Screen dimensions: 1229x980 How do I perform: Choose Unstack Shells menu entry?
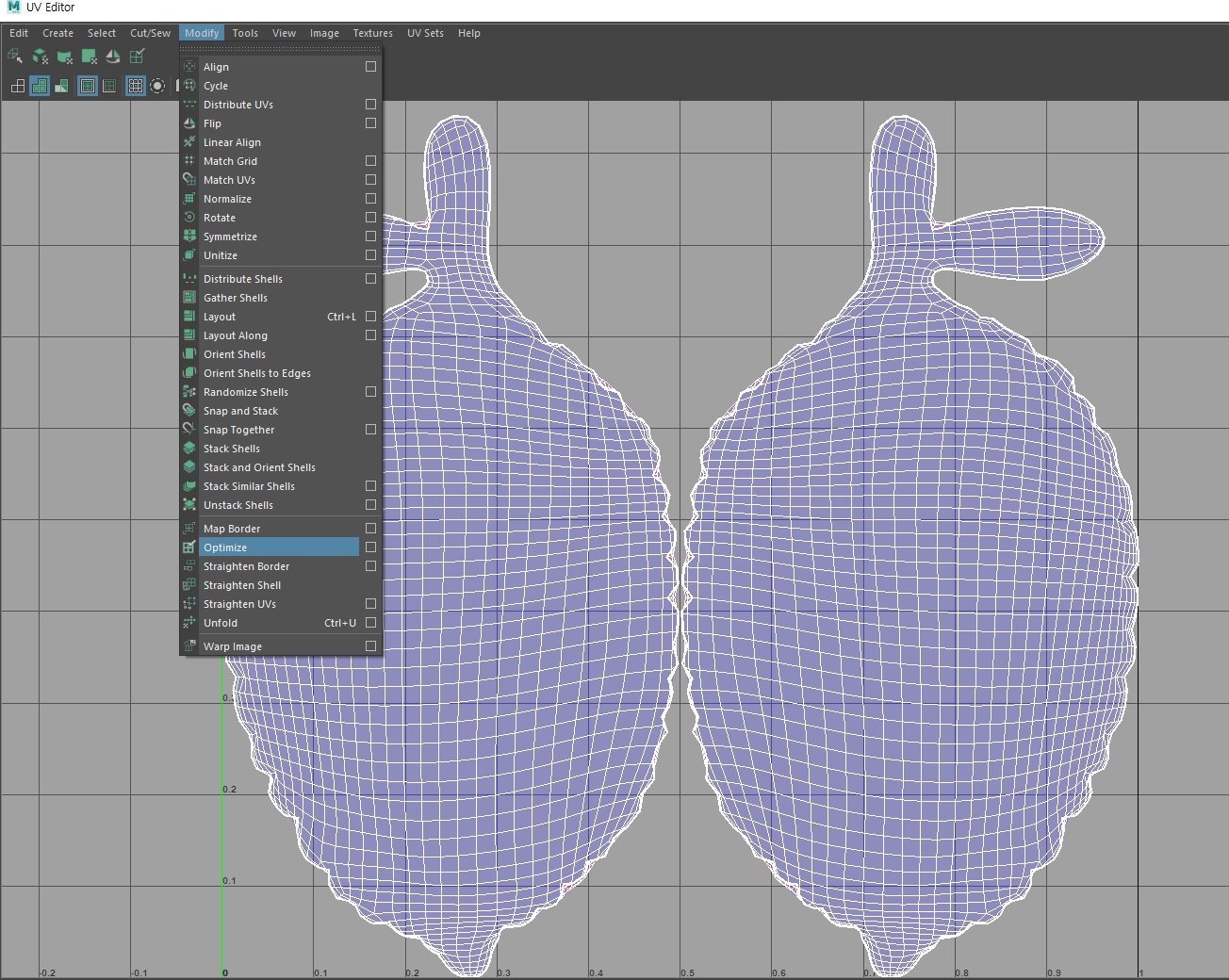pyautogui.click(x=270, y=505)
